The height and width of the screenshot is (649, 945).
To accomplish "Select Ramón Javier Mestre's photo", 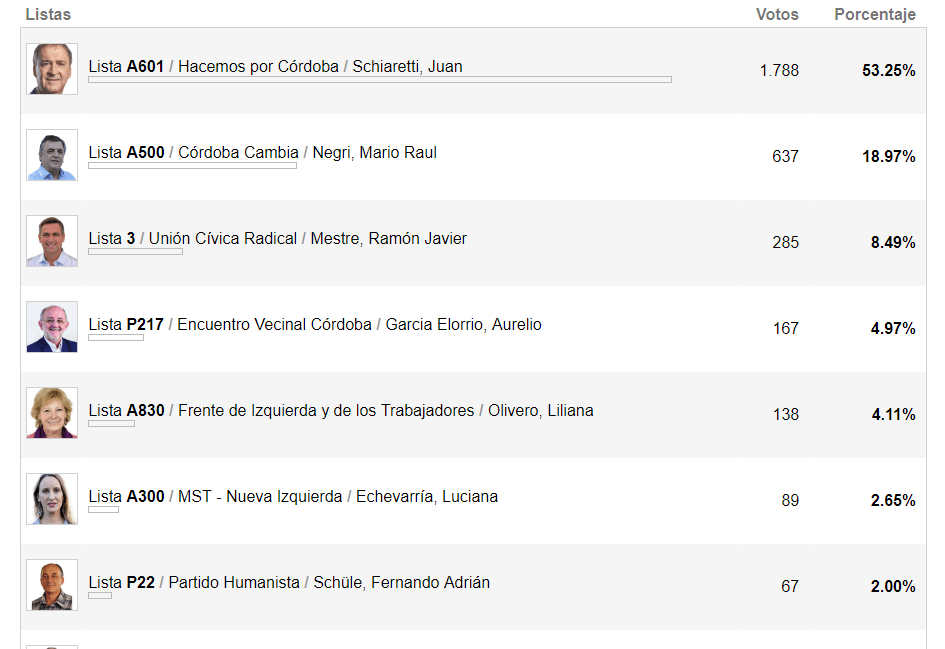I will (x=52, y=241).
